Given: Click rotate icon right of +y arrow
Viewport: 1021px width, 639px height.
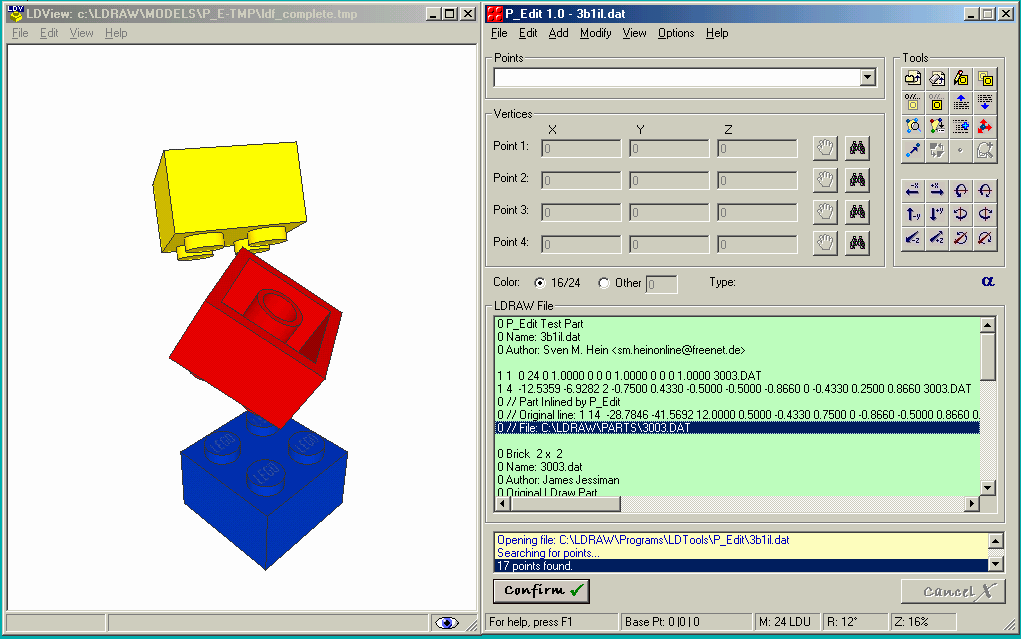Looking at the screenshot, I should (960, 214).
